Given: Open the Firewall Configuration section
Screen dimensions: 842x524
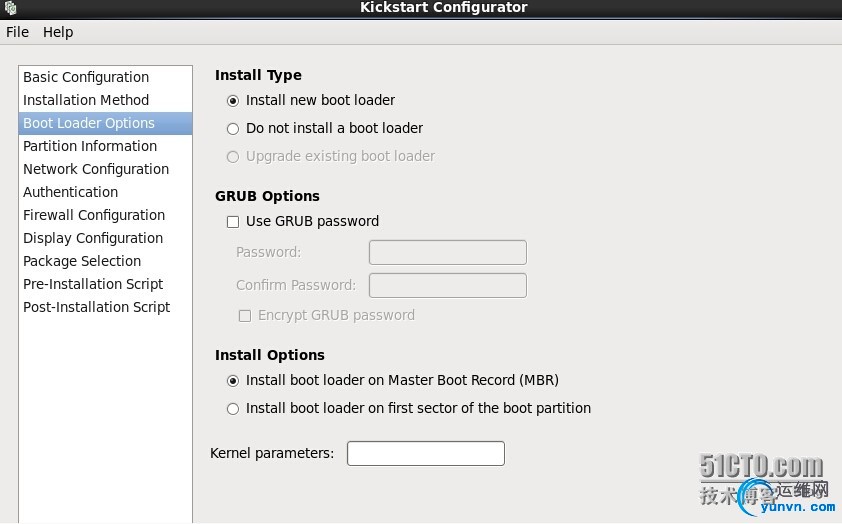Looking at the screenshot, I should 94,215.
